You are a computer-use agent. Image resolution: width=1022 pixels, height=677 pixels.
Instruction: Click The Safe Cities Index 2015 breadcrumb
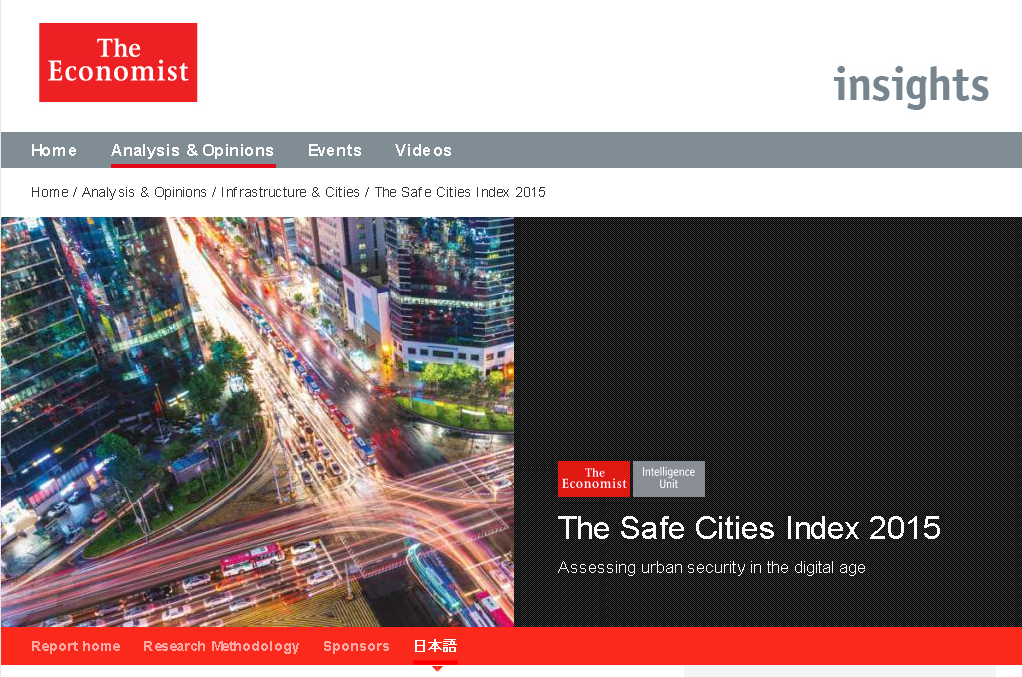tap(458, 192)
